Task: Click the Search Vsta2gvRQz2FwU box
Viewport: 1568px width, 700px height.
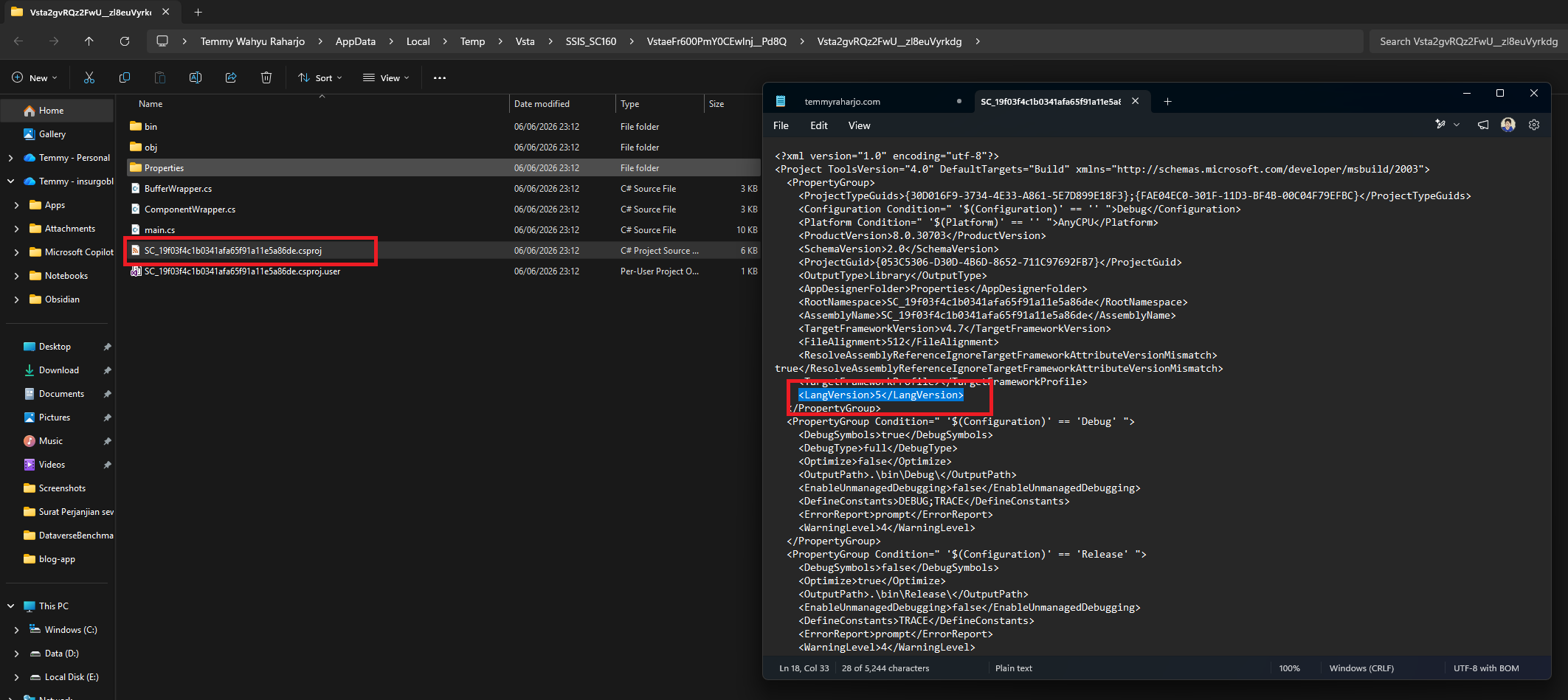Action: point(1468,41)
